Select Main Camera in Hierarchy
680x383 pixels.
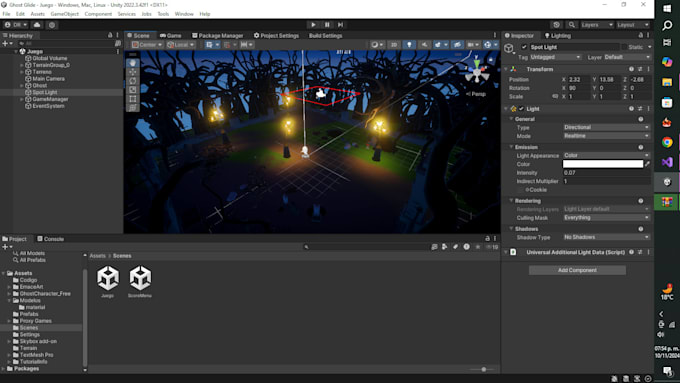click(x=49, y=79)
